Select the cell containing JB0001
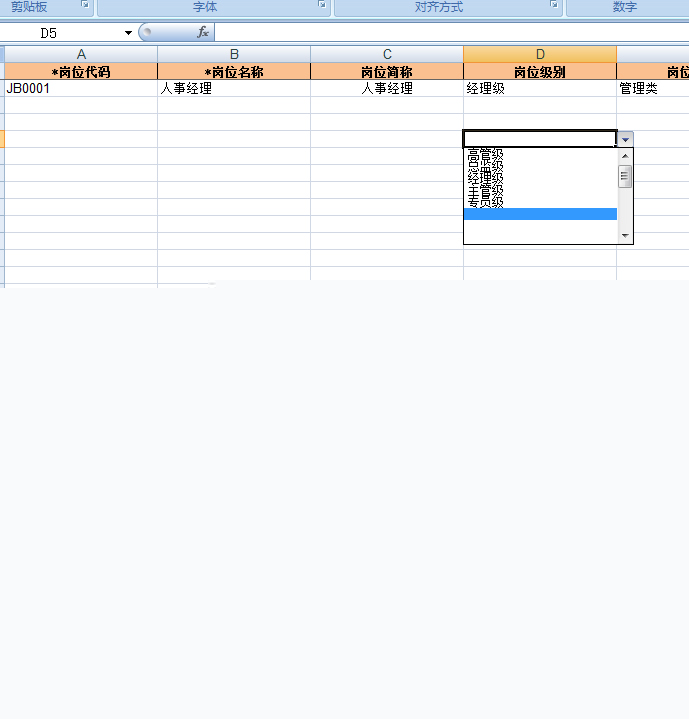689x719 pixels. point(81,88)
